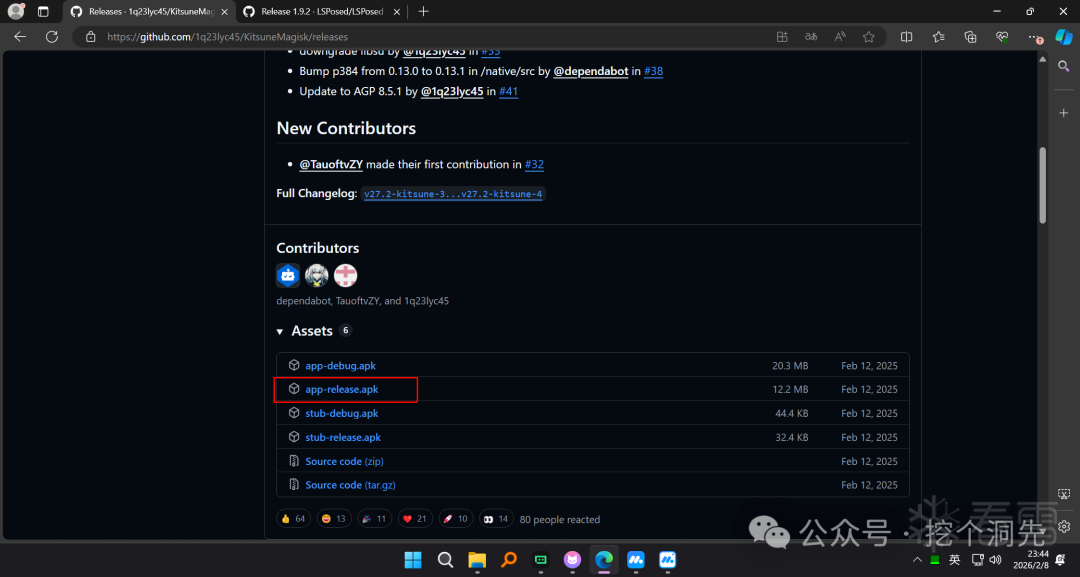Viewport: 1080px width, 577px height.
Task: Launch Copilot from the toolbar
Action: click(1064, 36)
